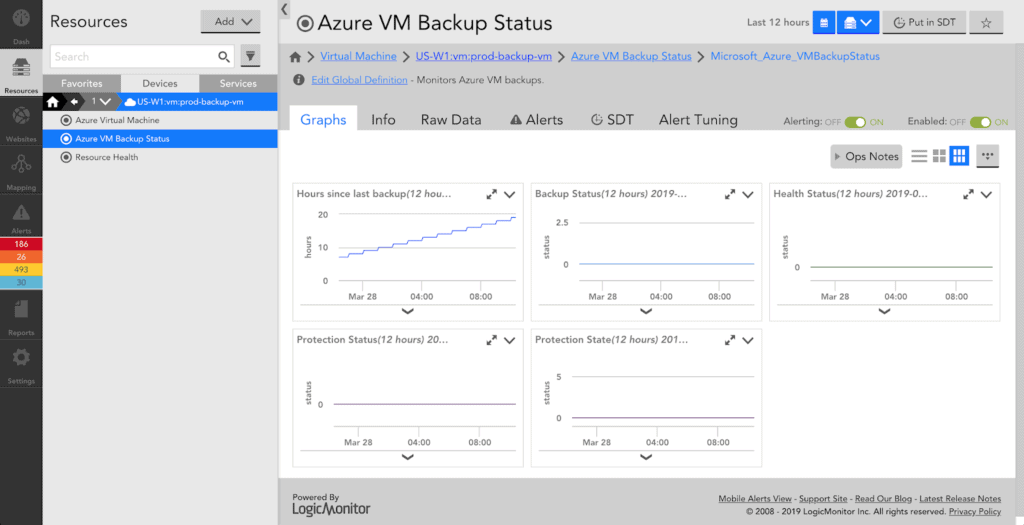Open the Add dropdown in Resources
Viewport: 1024px width, 525px height.
tap(230, 21)
